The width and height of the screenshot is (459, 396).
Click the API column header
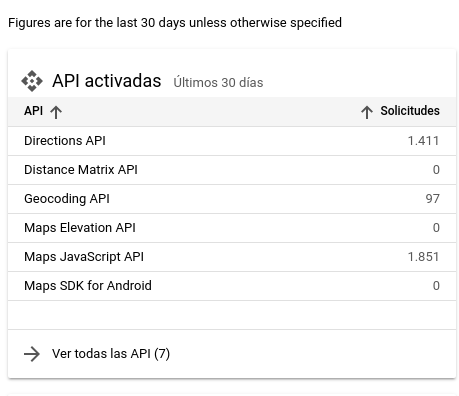pyautogui.click(x=33, y=111)
